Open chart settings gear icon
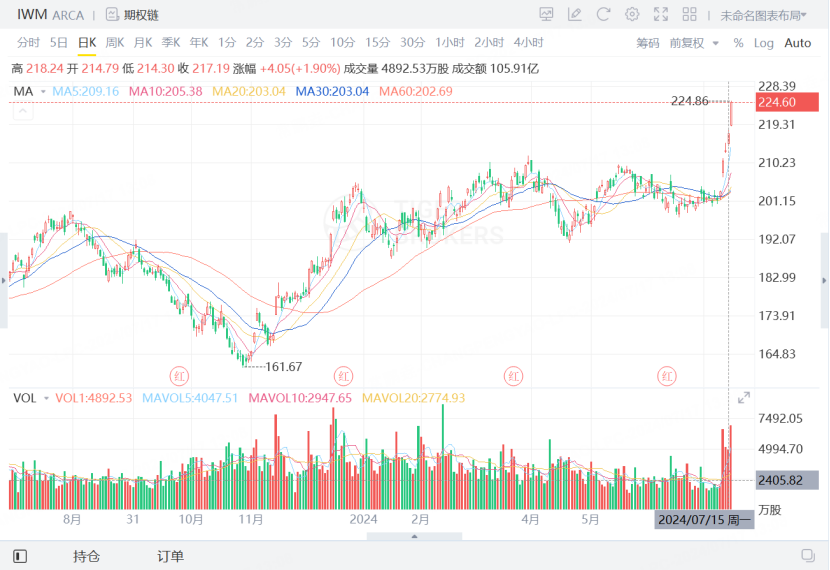This screenshot has height=570, width=830. pos(631,14)
